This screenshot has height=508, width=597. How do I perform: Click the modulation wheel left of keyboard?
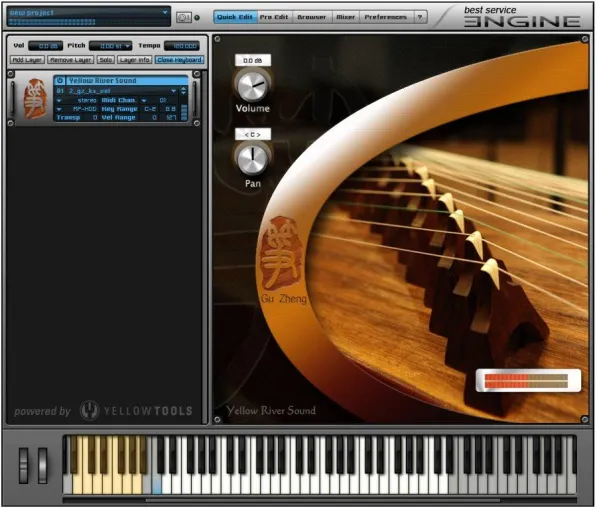click(43, 465)
